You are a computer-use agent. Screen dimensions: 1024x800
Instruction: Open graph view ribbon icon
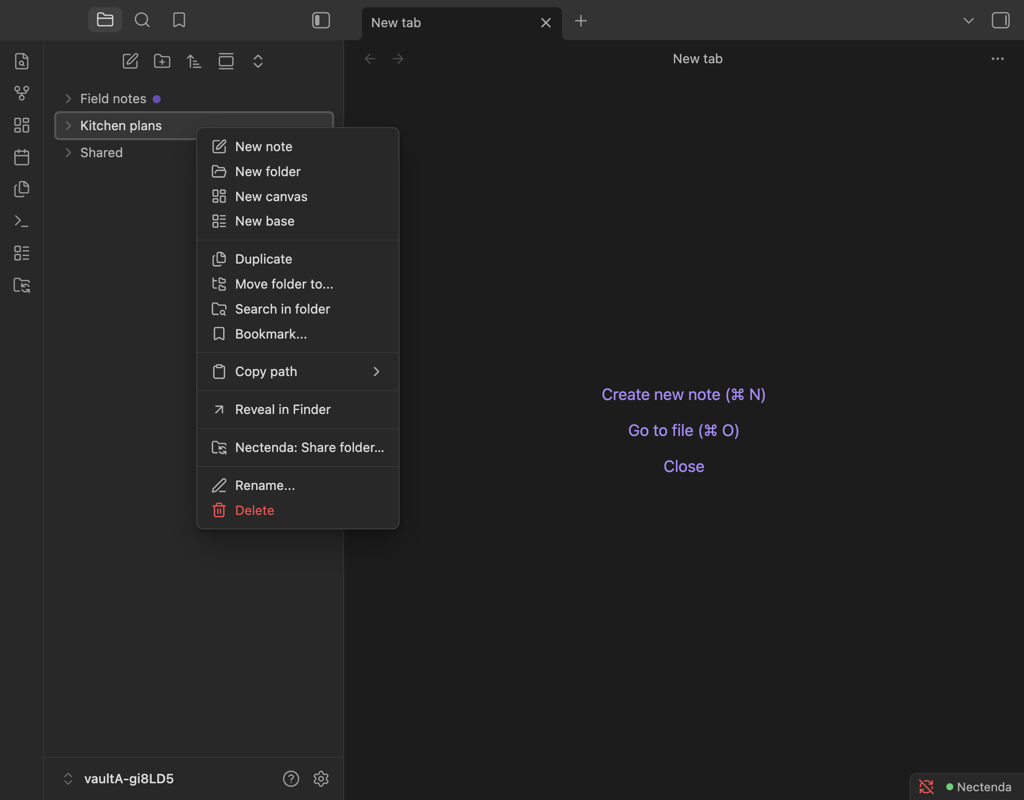pos(22,93)
